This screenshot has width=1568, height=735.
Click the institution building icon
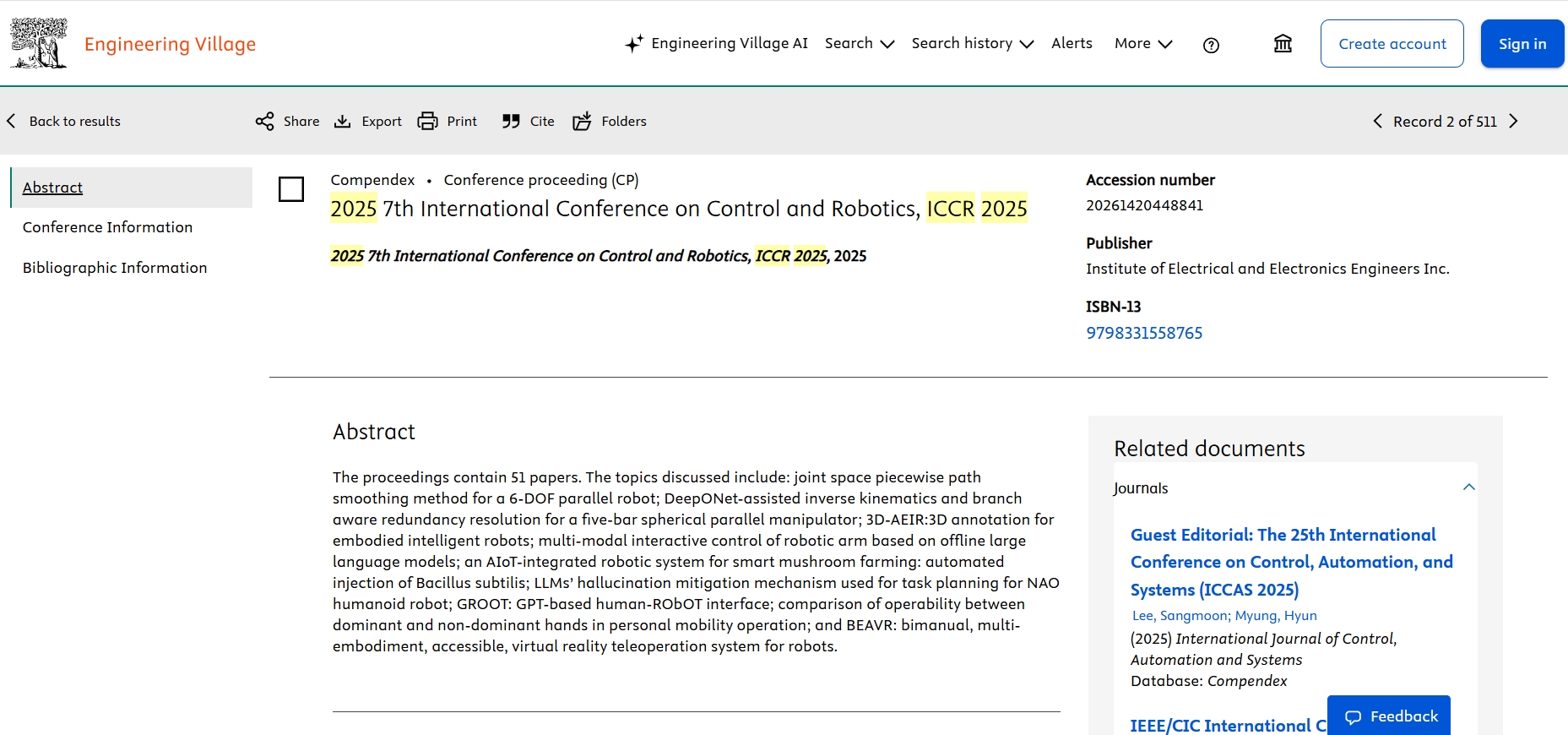pos(1283,44)
